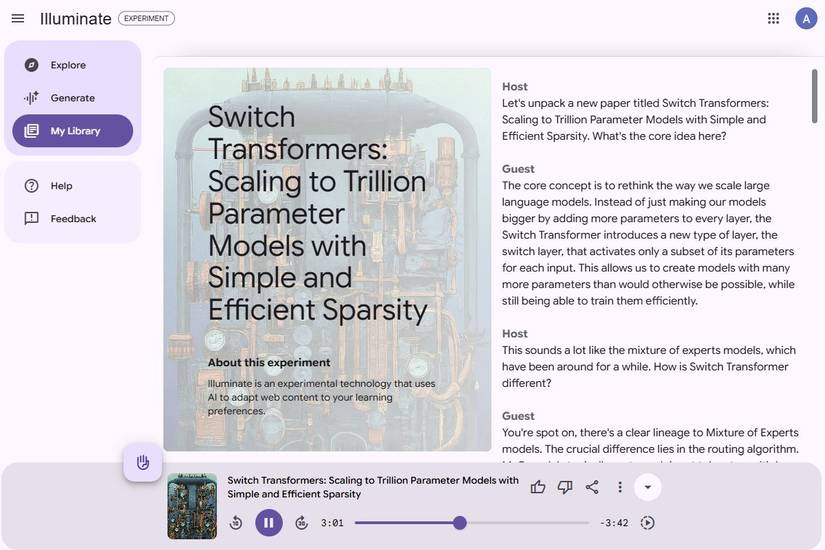Click the raise hand button
The width and height of the screenshot is (825, 550).
coord(143,462)
